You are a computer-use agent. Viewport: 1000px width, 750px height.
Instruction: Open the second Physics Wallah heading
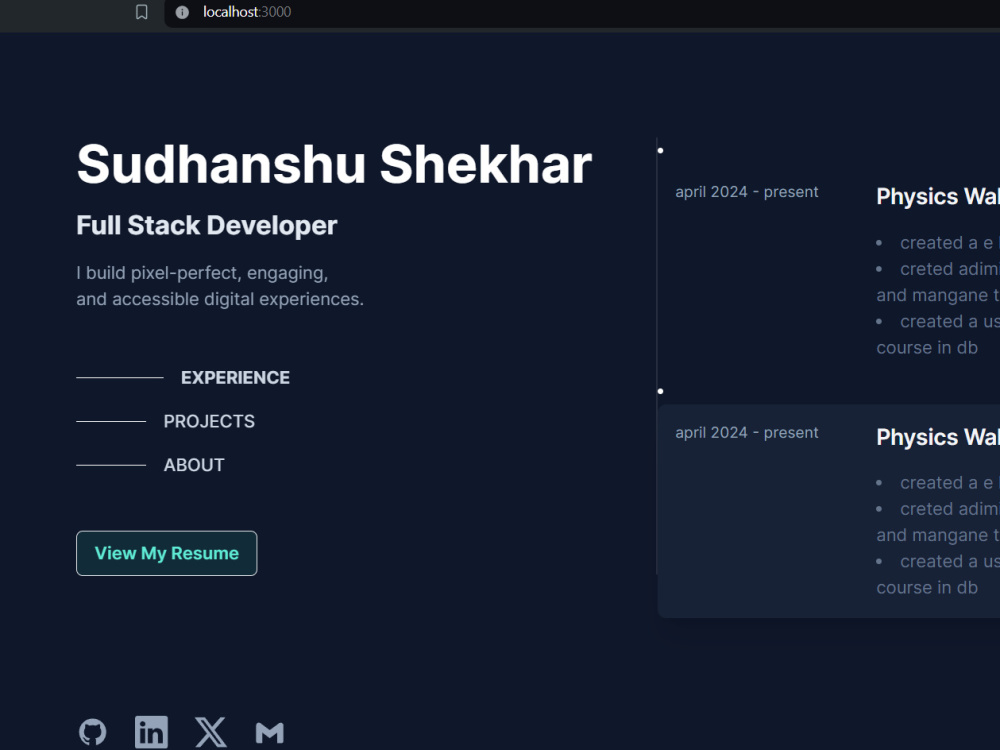tap(936, 437)
